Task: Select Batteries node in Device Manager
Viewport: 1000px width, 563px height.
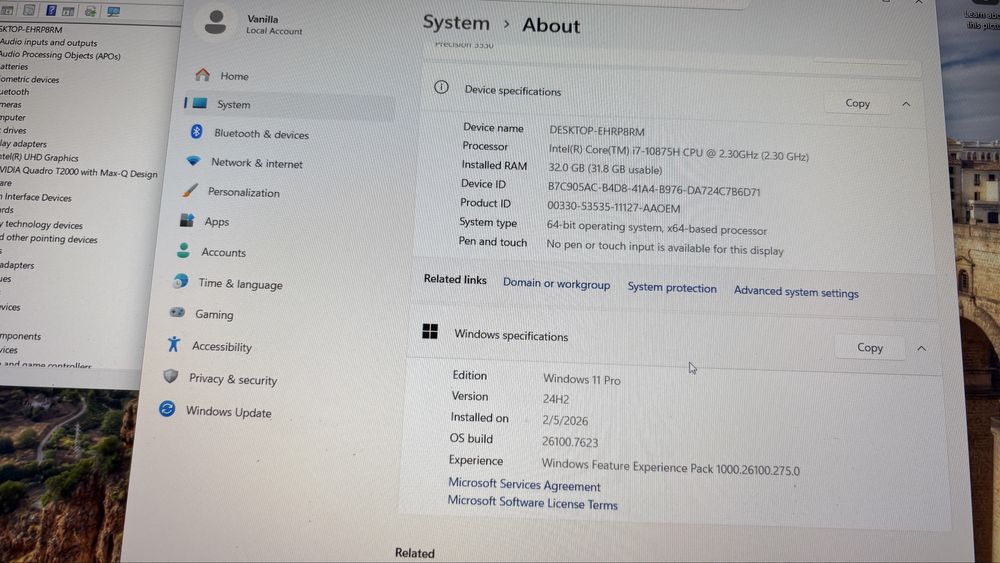Action: pyautogui.click(x=14, y=66)
